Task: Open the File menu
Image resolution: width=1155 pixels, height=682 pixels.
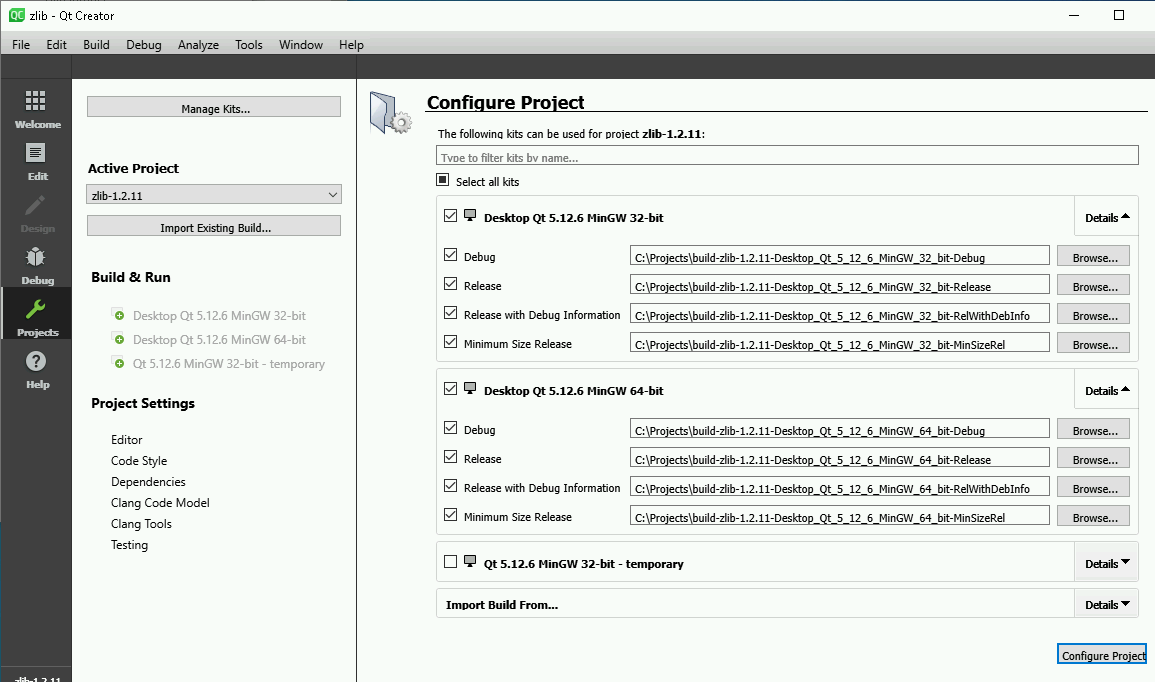Action: [x=21, y=45]
